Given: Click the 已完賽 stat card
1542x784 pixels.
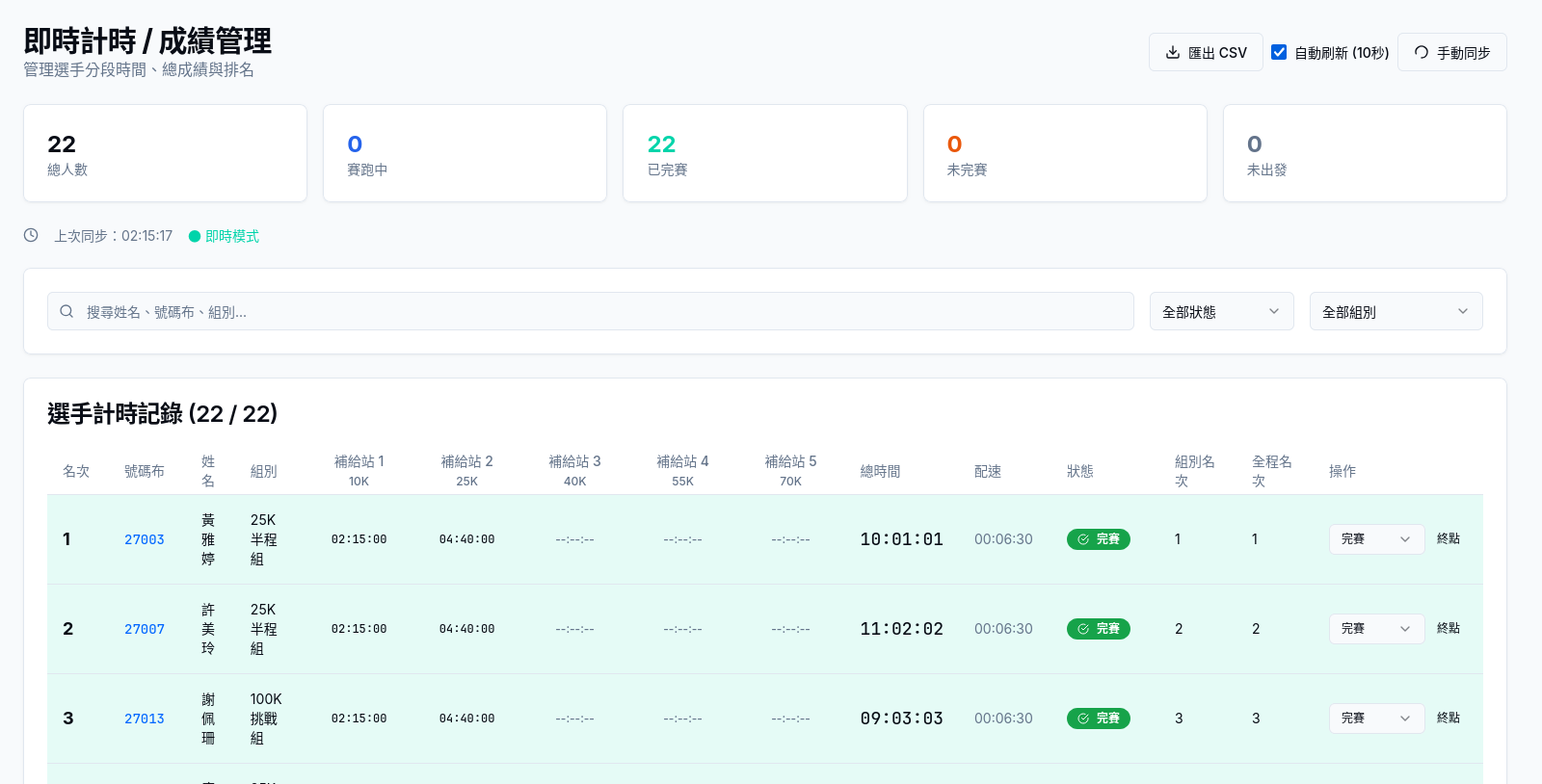Looking at the screenshot, I should [x=765, y=153].
